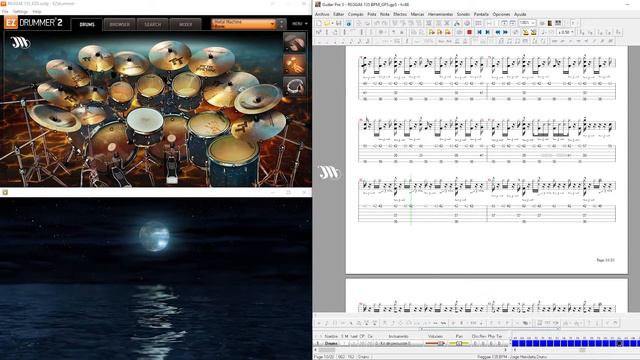Play from beginning yellow icon

coord(431,32)
